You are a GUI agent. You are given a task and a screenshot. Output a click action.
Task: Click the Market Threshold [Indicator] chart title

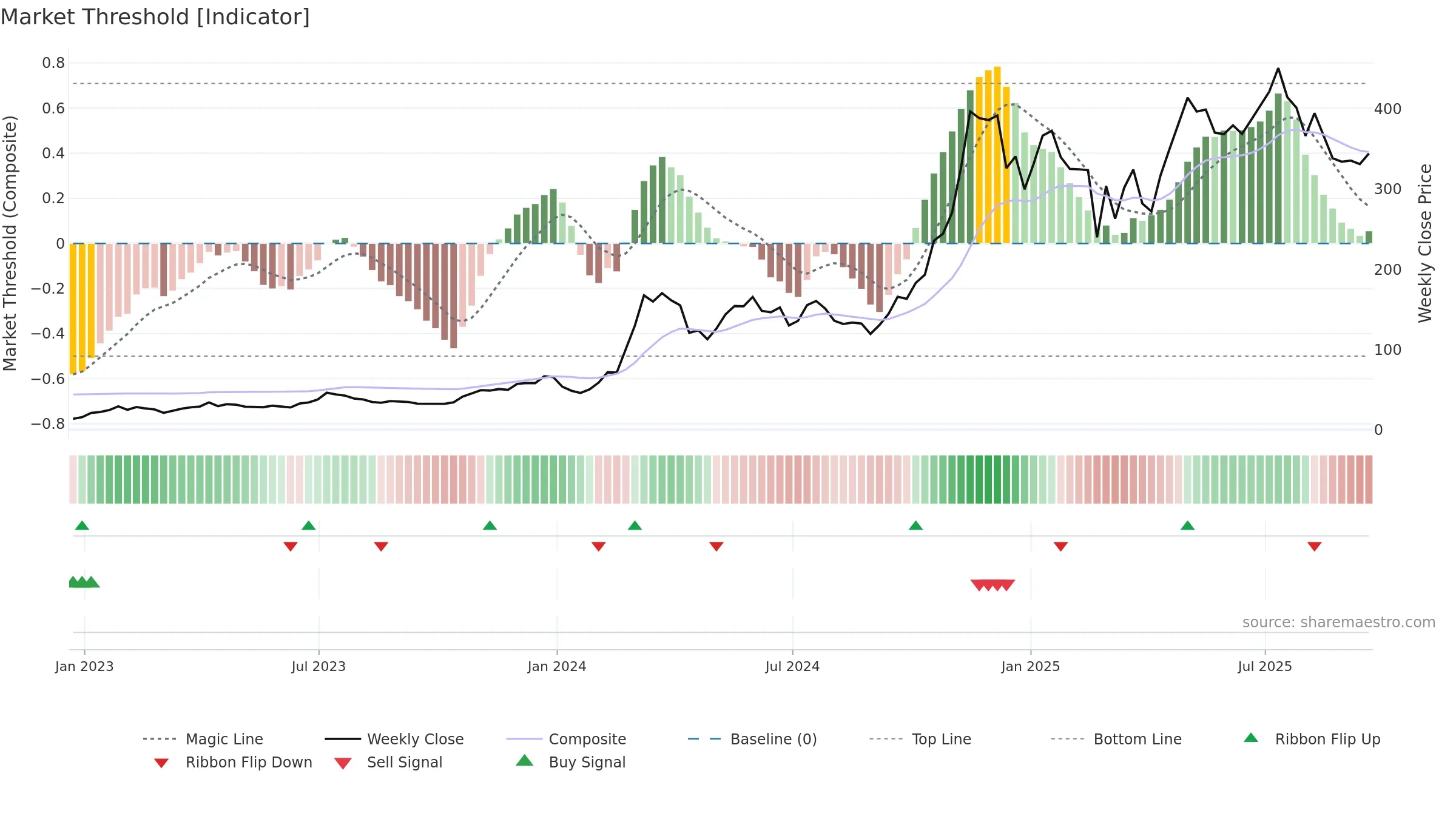click(x=155, y=17)
